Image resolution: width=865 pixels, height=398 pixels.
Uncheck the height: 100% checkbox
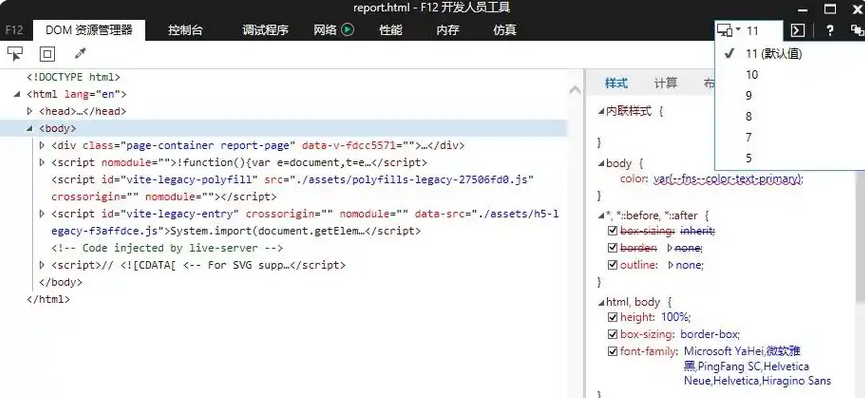(x=612, y=317)
